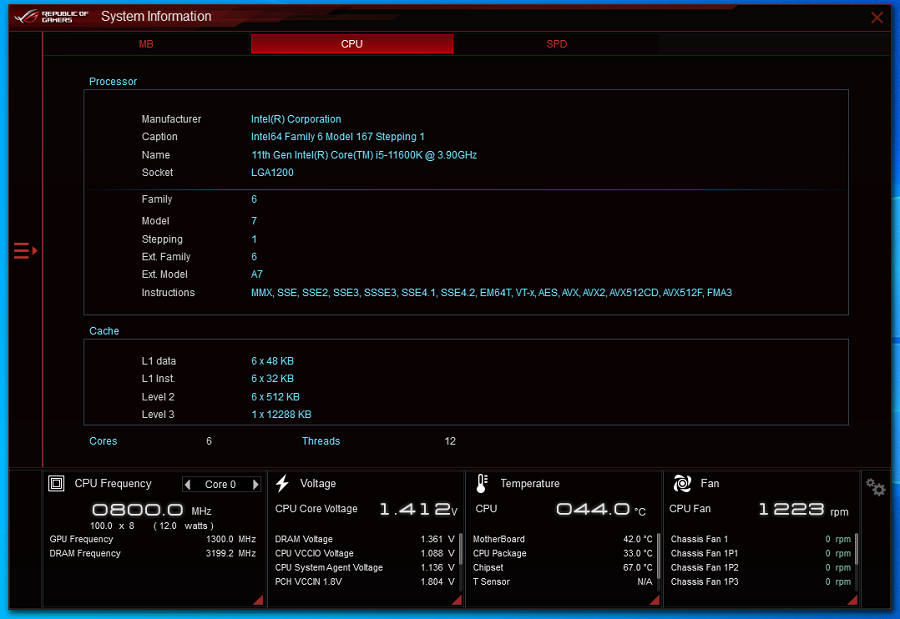Click the 0800.0 MHz frequency reading
Image resolution: width=900 pixels, height=619 pixels.
pos(152,510)
